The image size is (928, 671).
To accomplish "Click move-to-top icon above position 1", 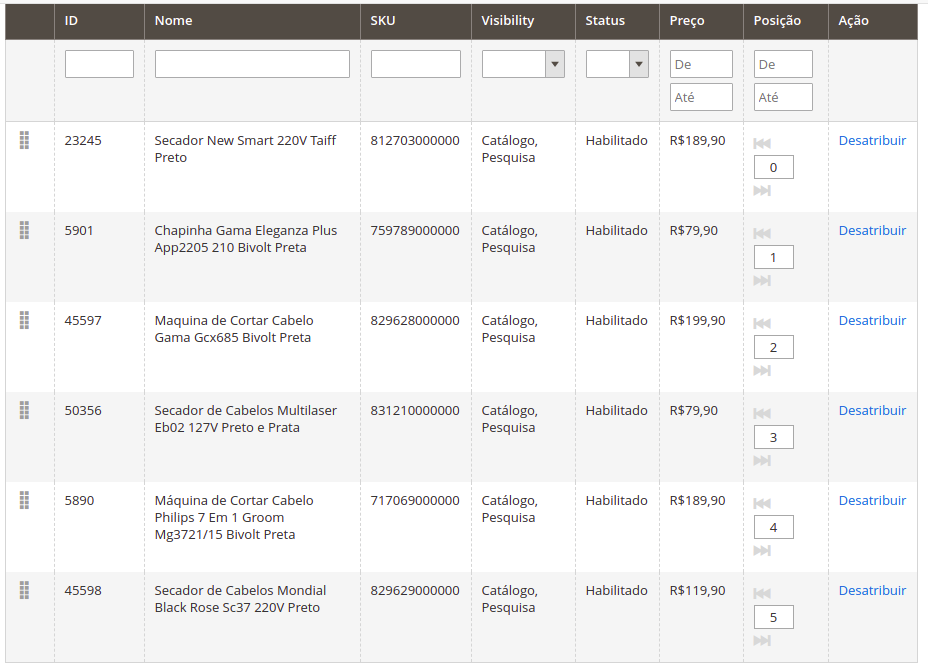I will (762, 234).
